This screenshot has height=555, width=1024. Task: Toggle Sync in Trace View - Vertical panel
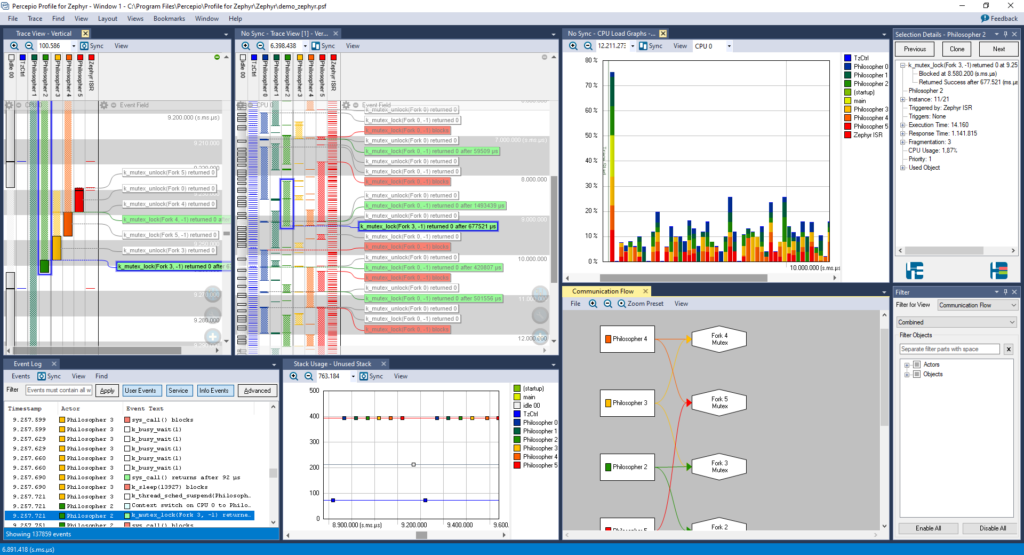pyautogui.click(x=91, y=46)
